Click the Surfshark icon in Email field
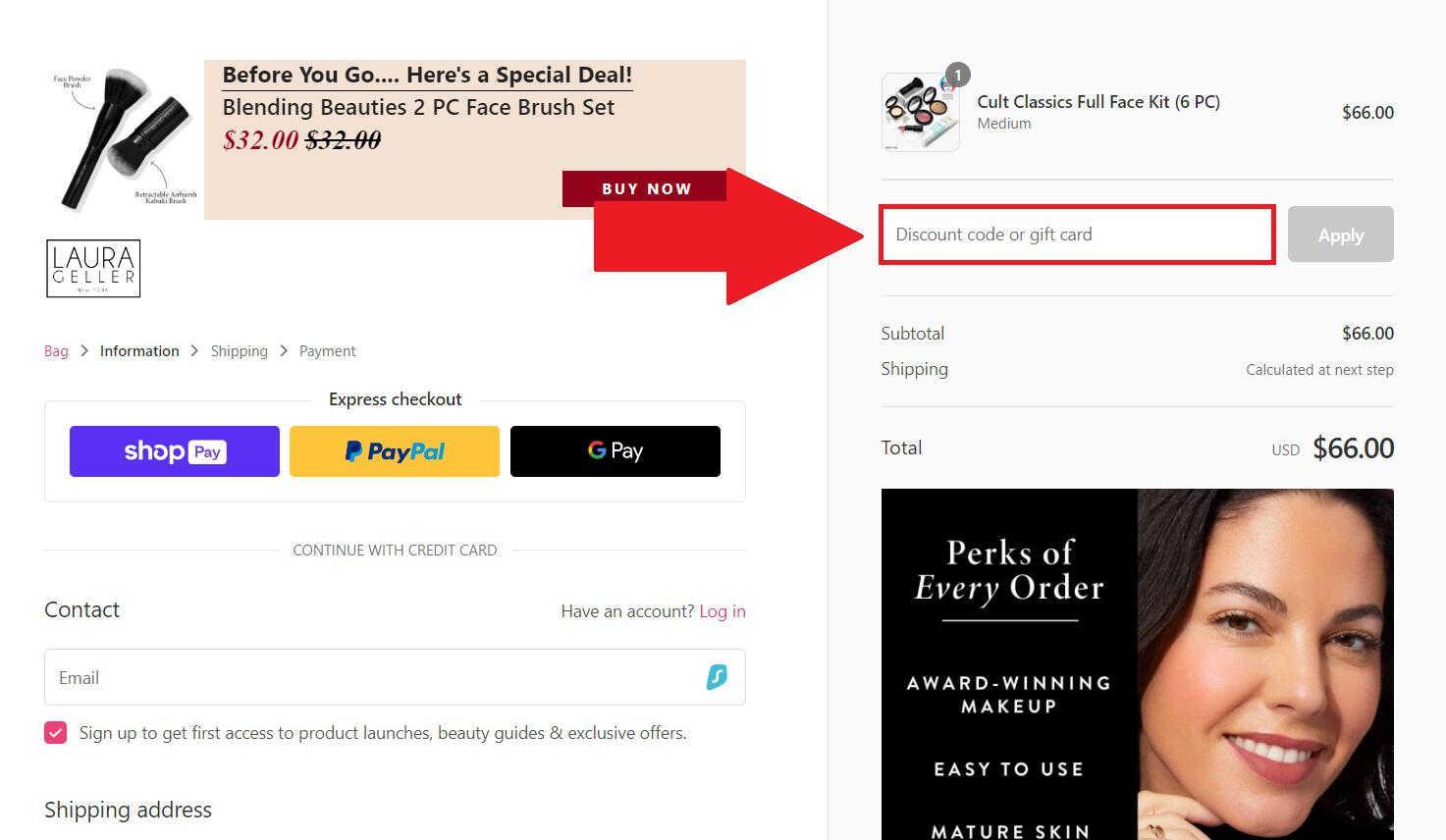Viewport: 1446px width, 840px height. 717,677
